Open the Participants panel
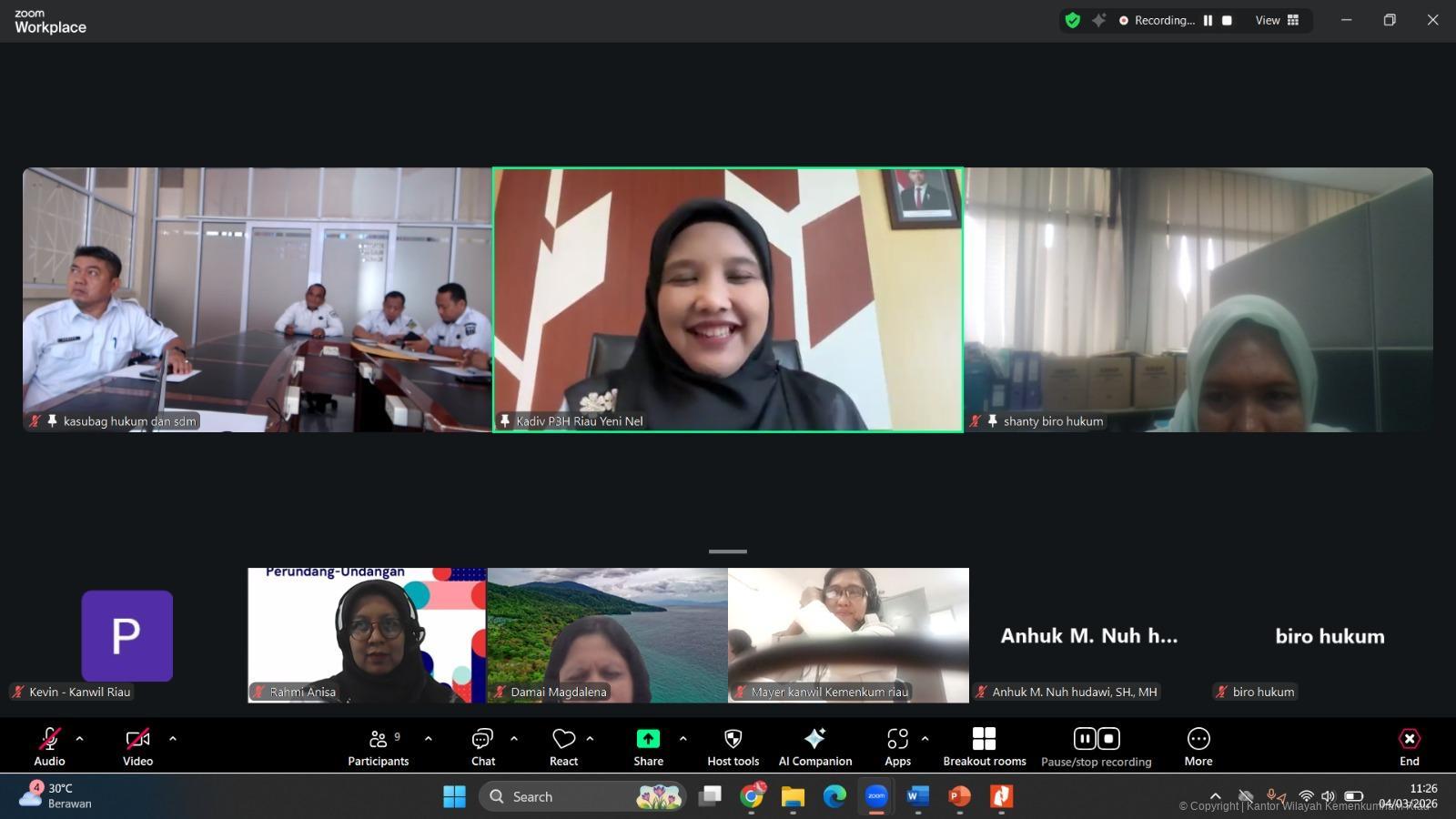Screen dimensions: 1456x819 click(378, 746)
